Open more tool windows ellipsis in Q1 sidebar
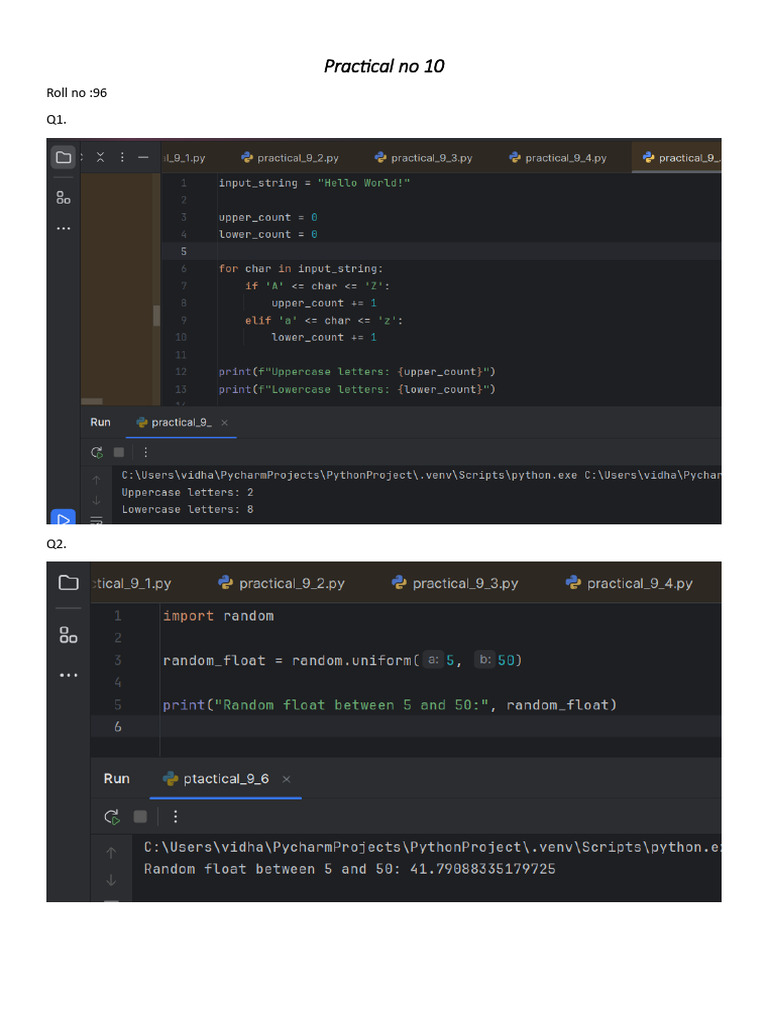Viewport: 768px width, 1024px height. (x=64, y=229)
